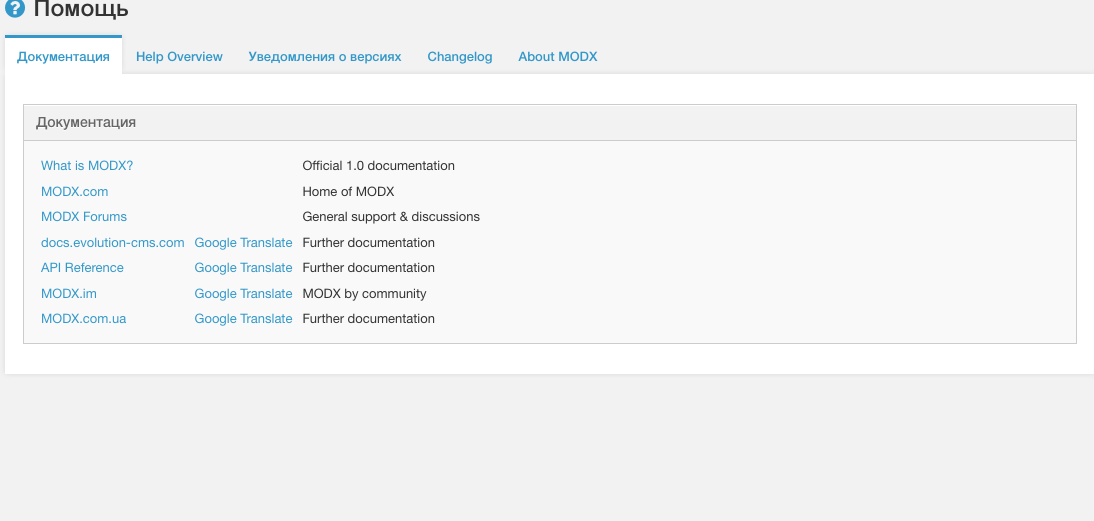
Task: Open the MODX.com.ua link
Action: [x=84, y=319]
